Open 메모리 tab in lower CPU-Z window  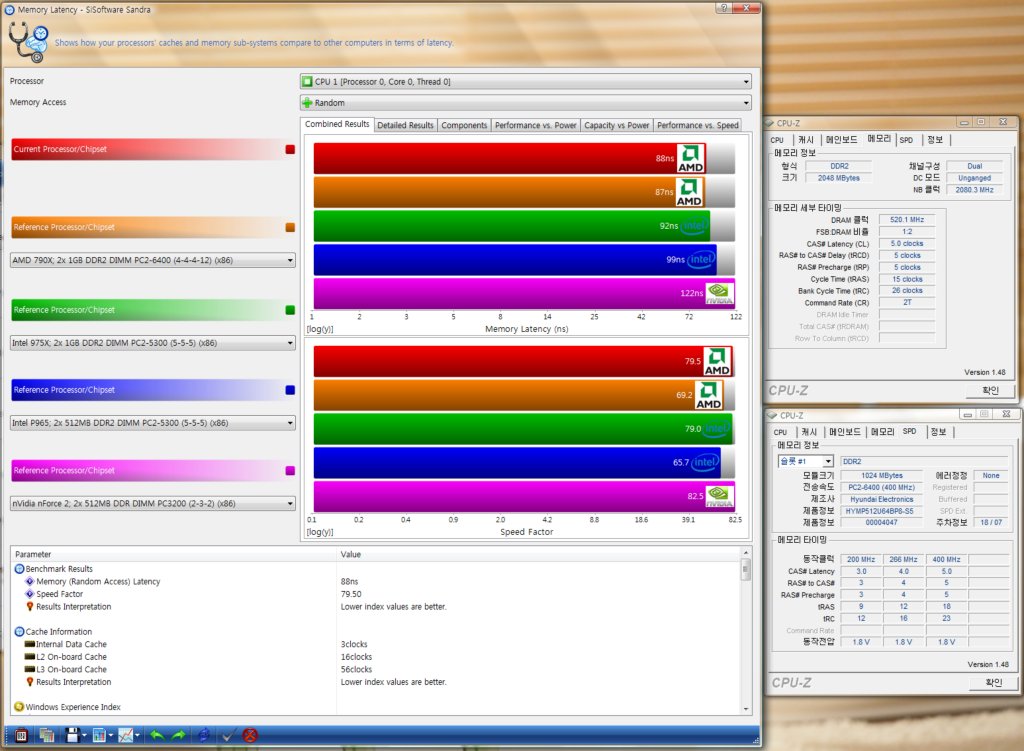click(882, 432)
